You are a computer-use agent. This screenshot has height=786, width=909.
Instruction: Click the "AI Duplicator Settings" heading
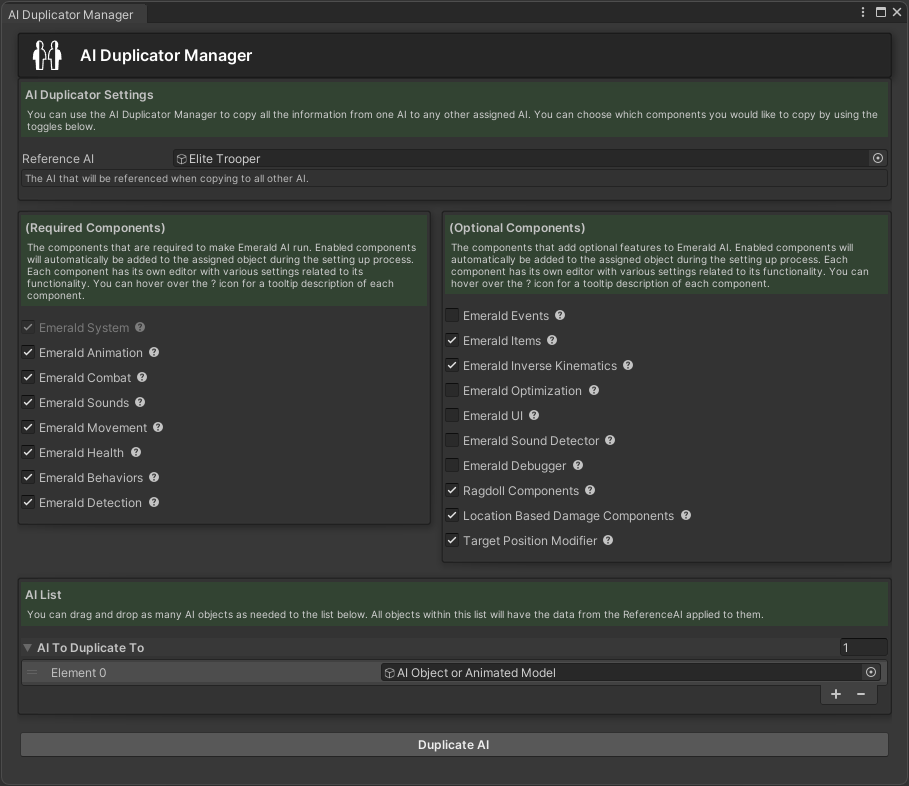pyautogui.click(x=89, y=94)
